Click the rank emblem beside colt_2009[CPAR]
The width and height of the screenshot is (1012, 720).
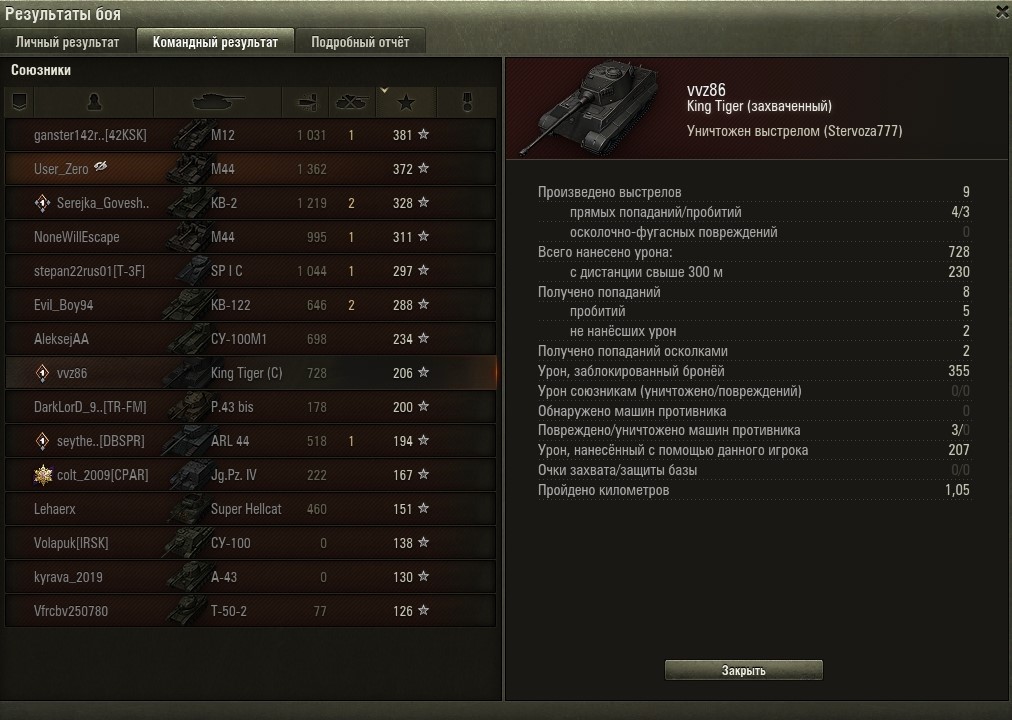coord(43,475)
